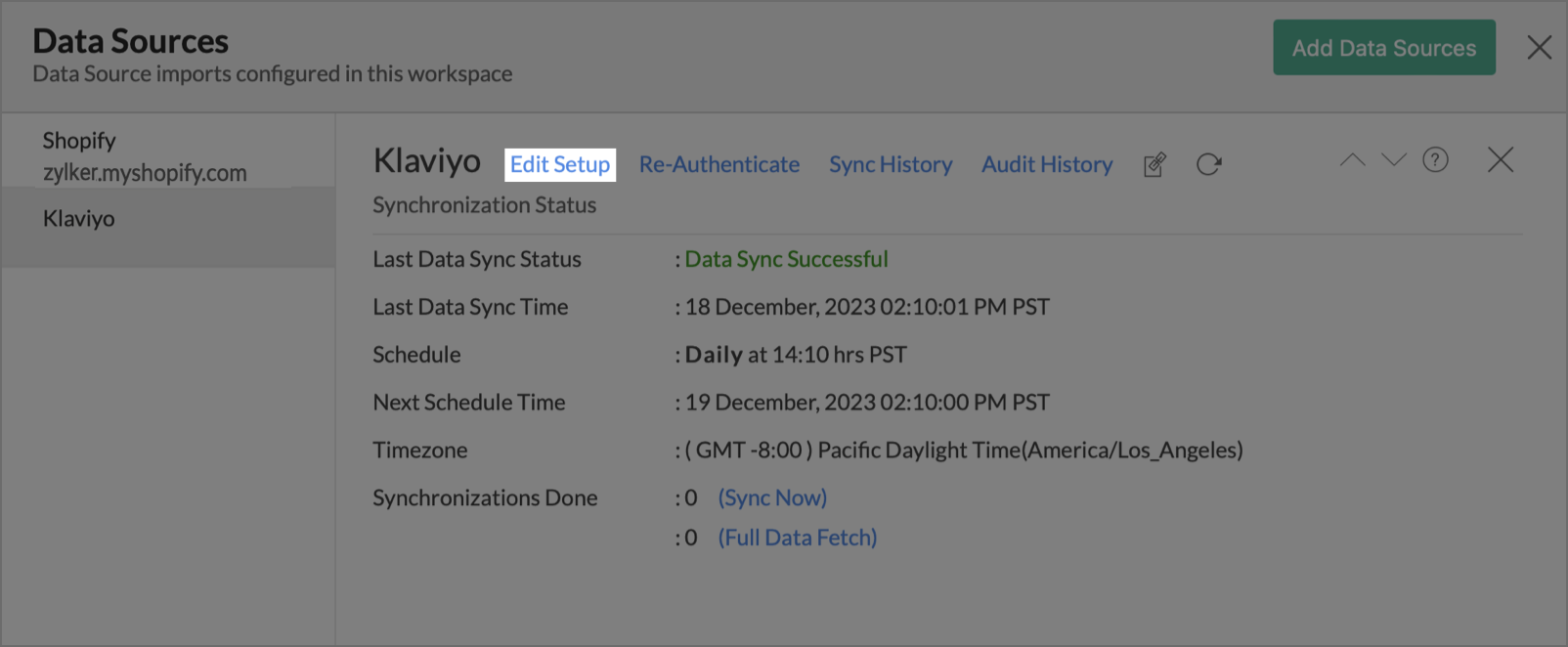Click the rename pencil icon beside Audit History
This screenshot has width=1568, height=647.
tap(1154, 164)
